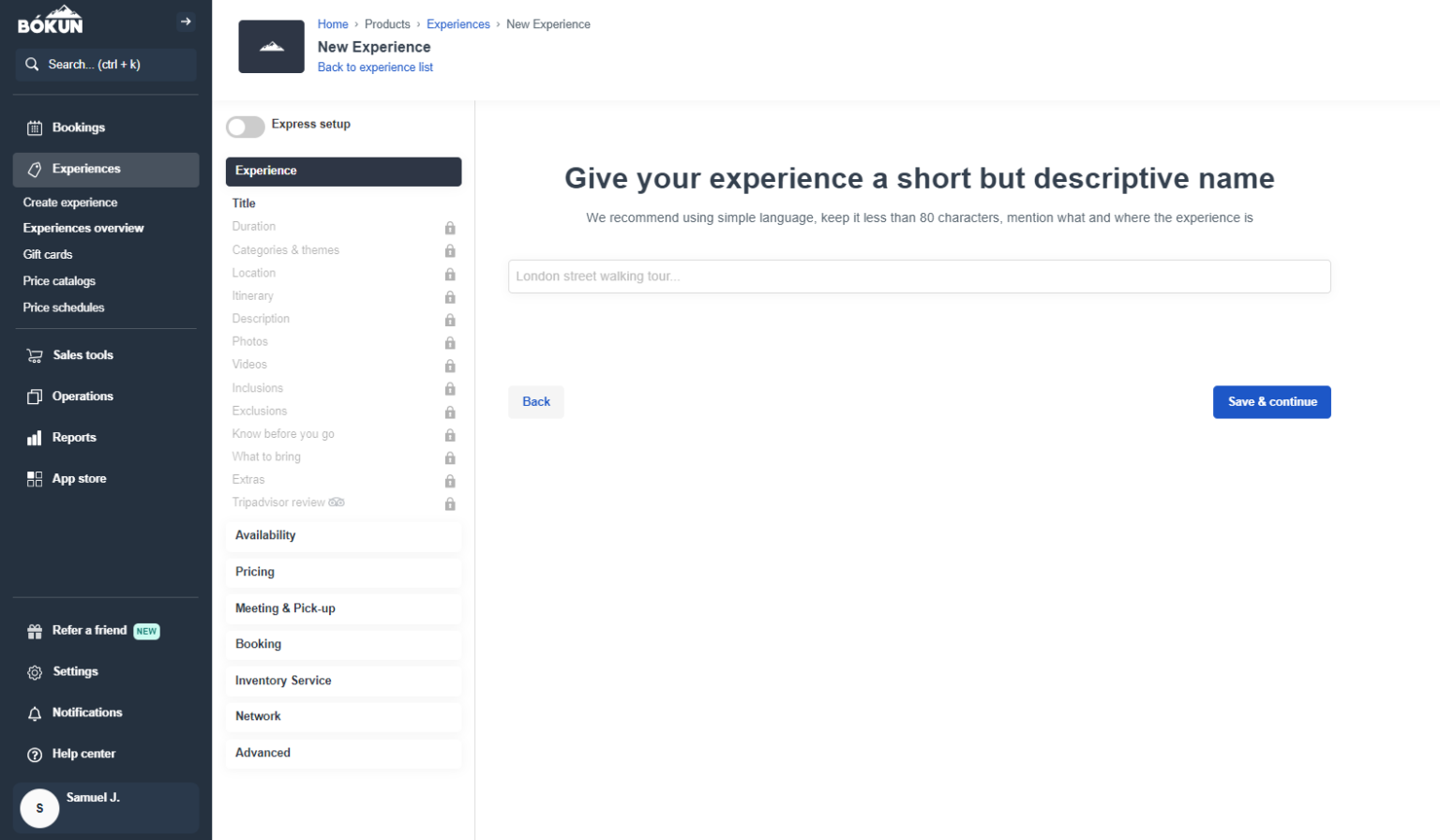Click the Operations icon in the sidebar
This screenshot has width=1440, height=840.
click(35, 396)
